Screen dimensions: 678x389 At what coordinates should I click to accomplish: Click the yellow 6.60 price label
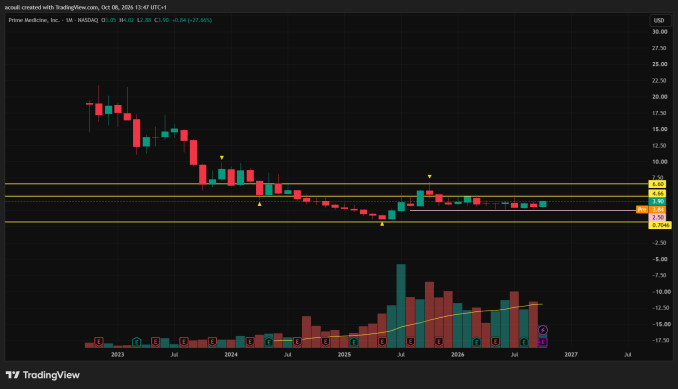(658, 184)
